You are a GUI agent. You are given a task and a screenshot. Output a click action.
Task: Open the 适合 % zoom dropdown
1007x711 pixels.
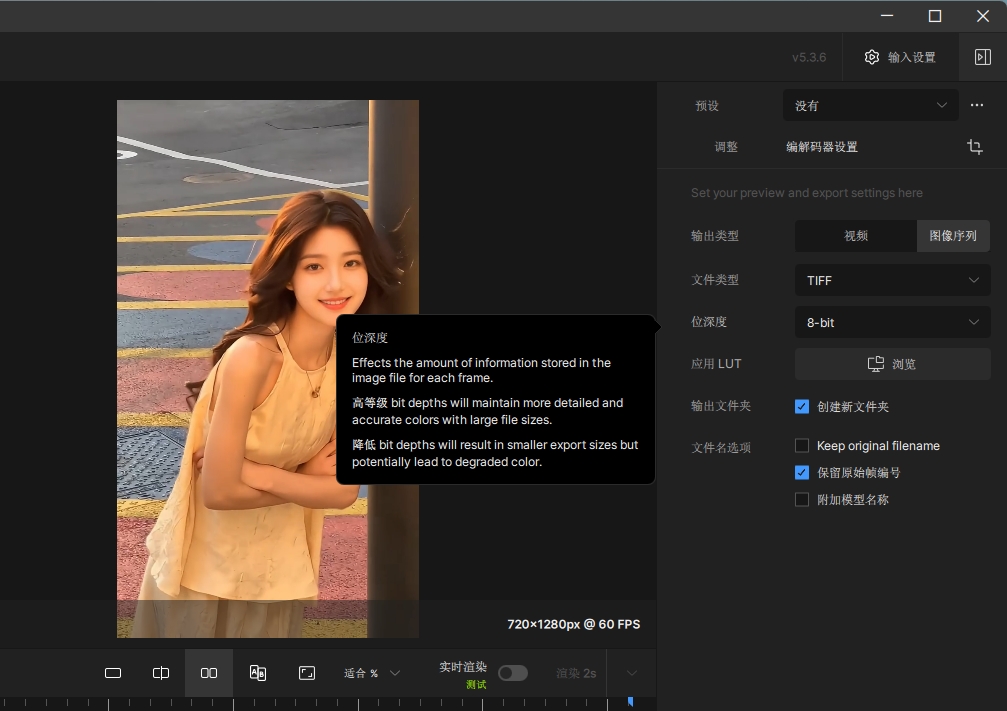(x=372, y=673)
